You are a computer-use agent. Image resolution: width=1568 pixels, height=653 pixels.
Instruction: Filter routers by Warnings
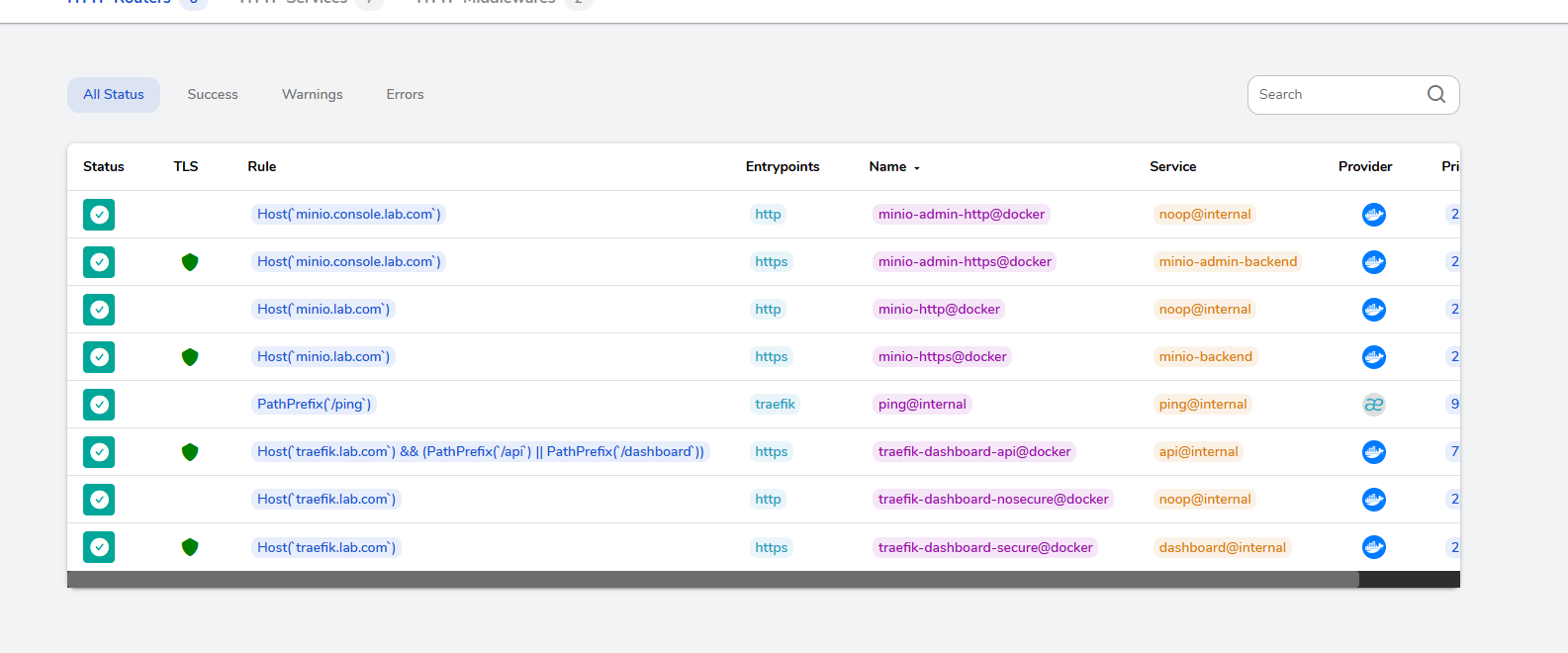(x=313, y=95)
